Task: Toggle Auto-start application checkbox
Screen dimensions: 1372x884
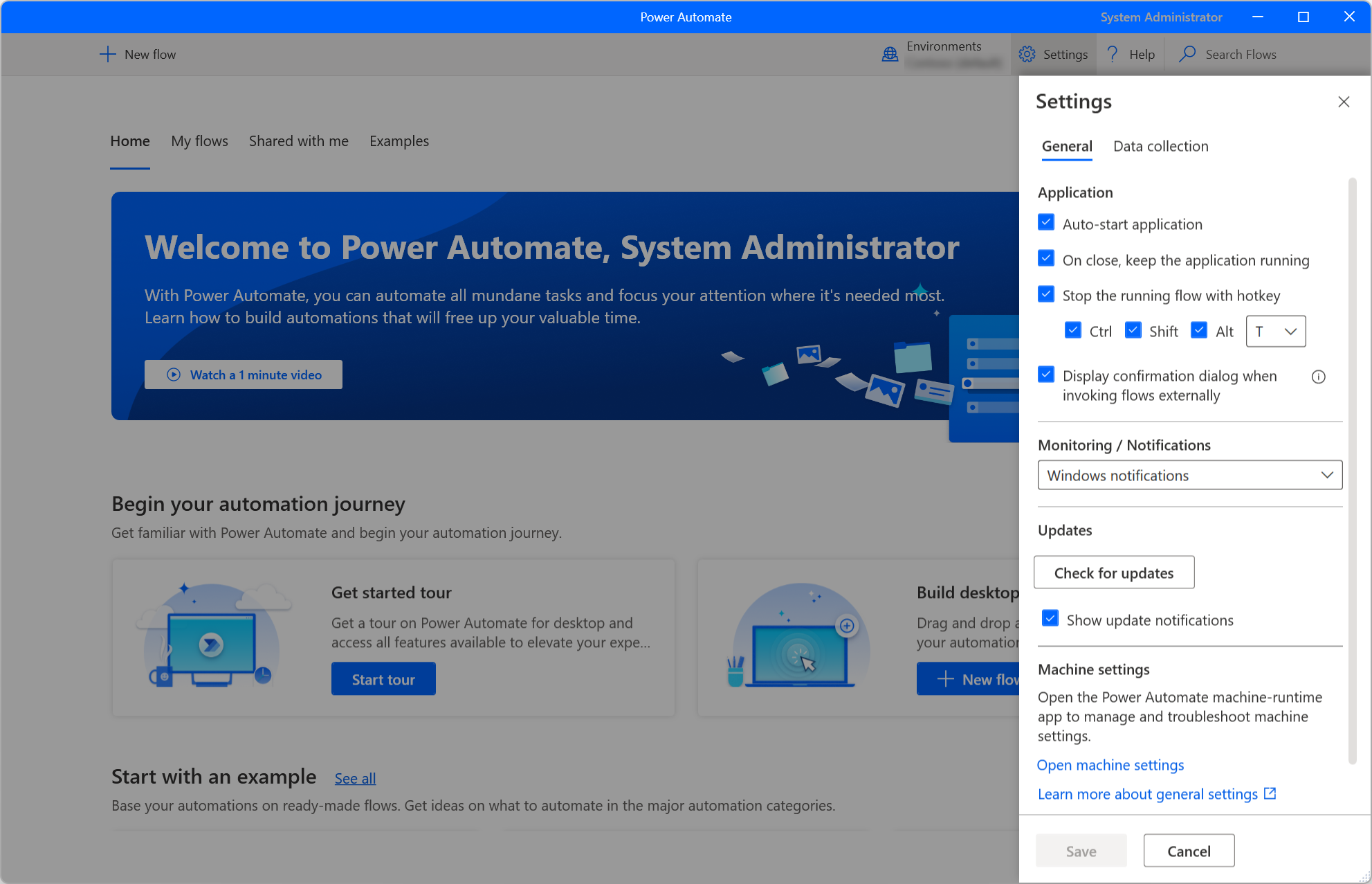Action: [1046, 223]
